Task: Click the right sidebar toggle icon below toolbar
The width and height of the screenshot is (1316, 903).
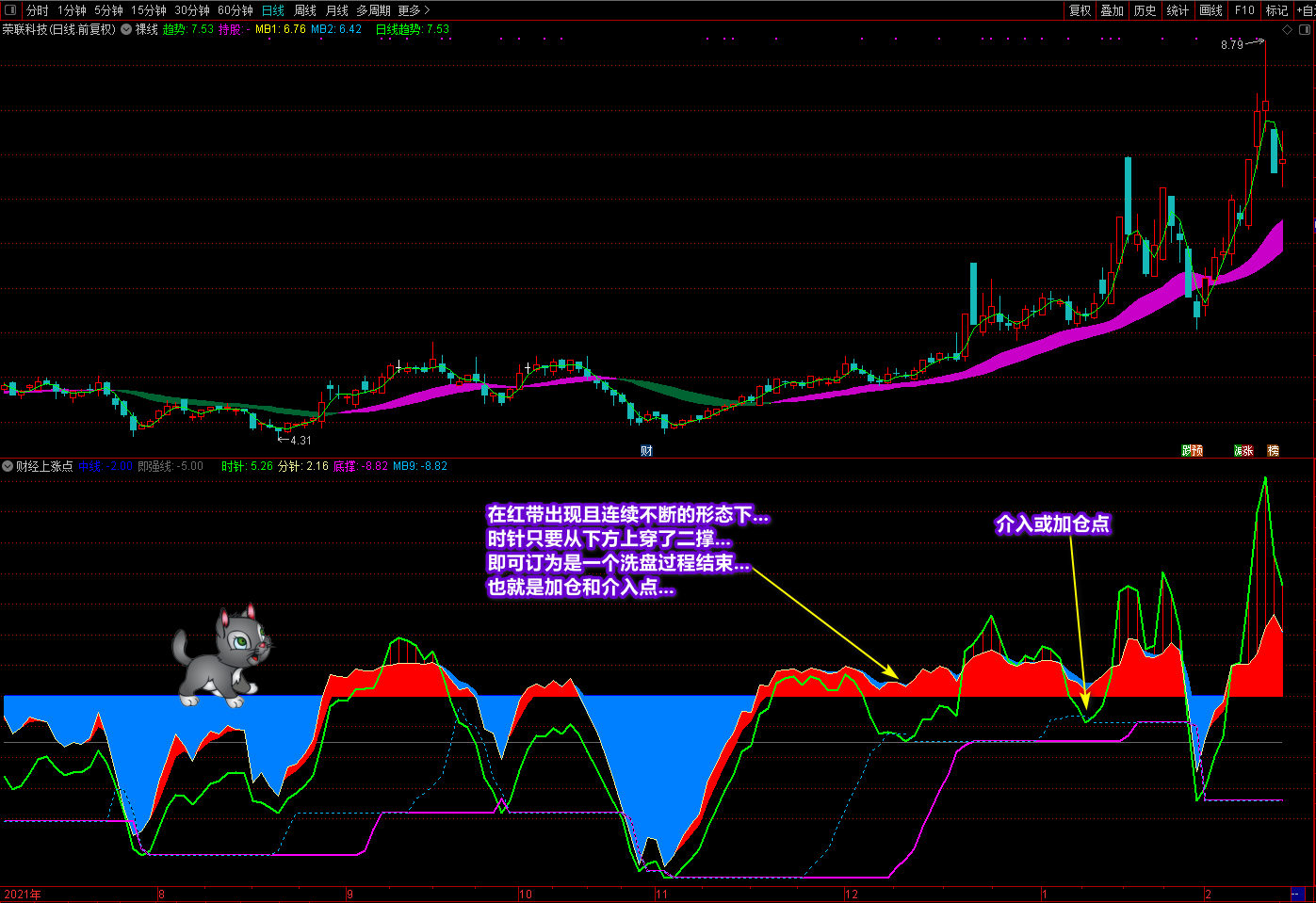Action: click(1307, 30)
